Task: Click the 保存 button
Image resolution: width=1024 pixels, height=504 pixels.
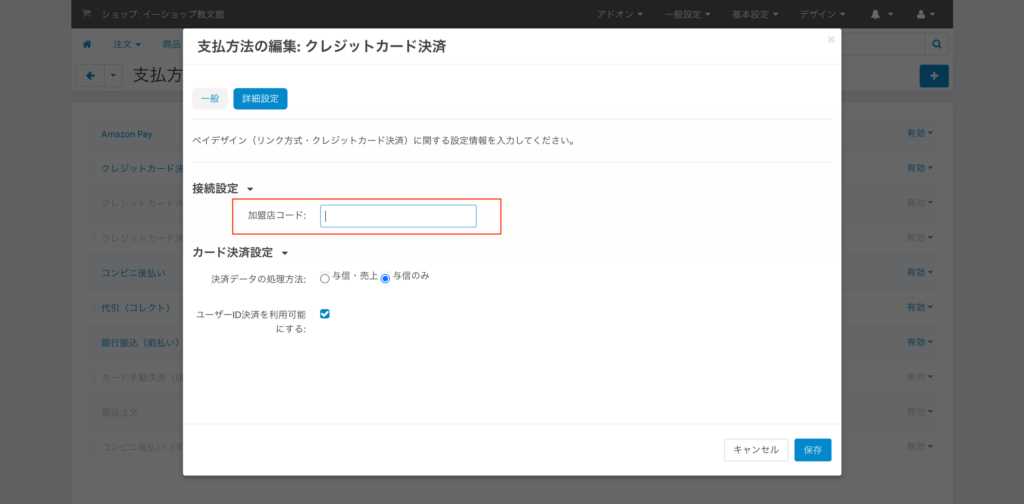Action: pos(812,450)
